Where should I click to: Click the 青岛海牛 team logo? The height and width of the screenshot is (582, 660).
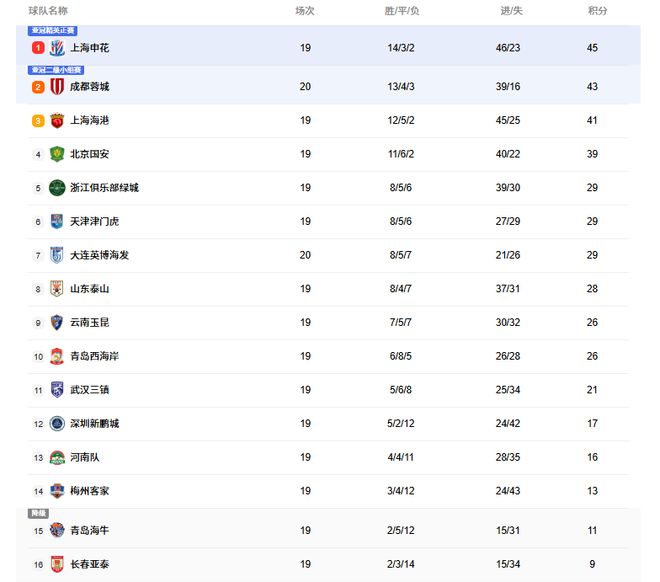click(57, 530)
